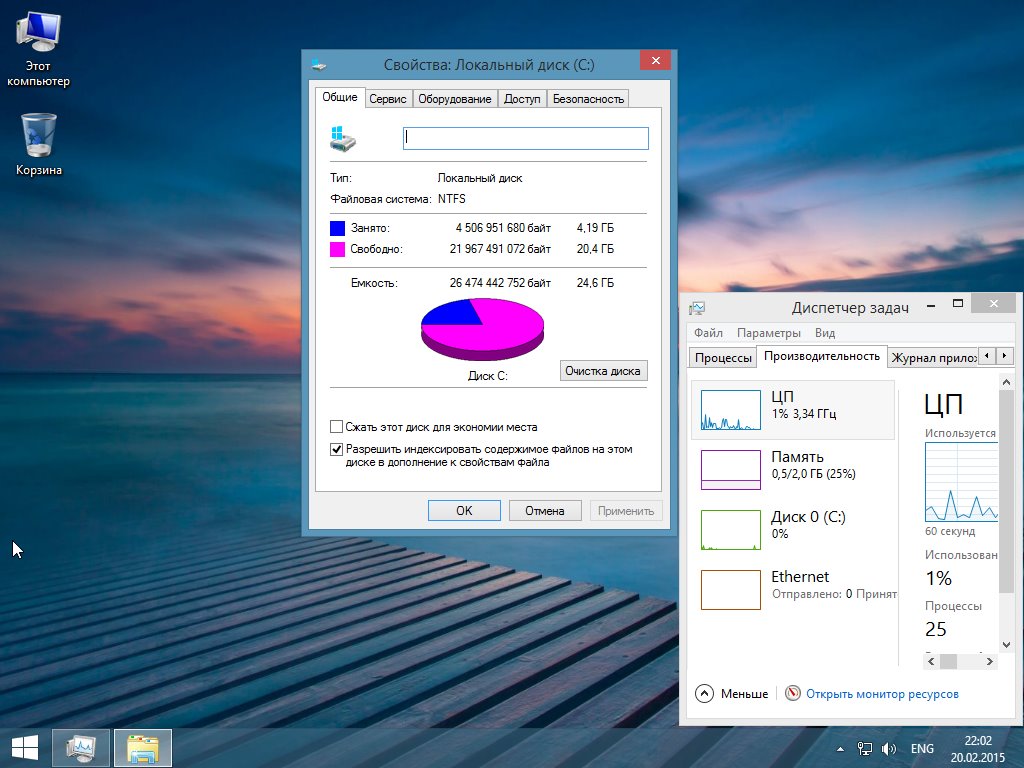Click the disk label text field
The image size is (1024, 768).
point(525,138)
